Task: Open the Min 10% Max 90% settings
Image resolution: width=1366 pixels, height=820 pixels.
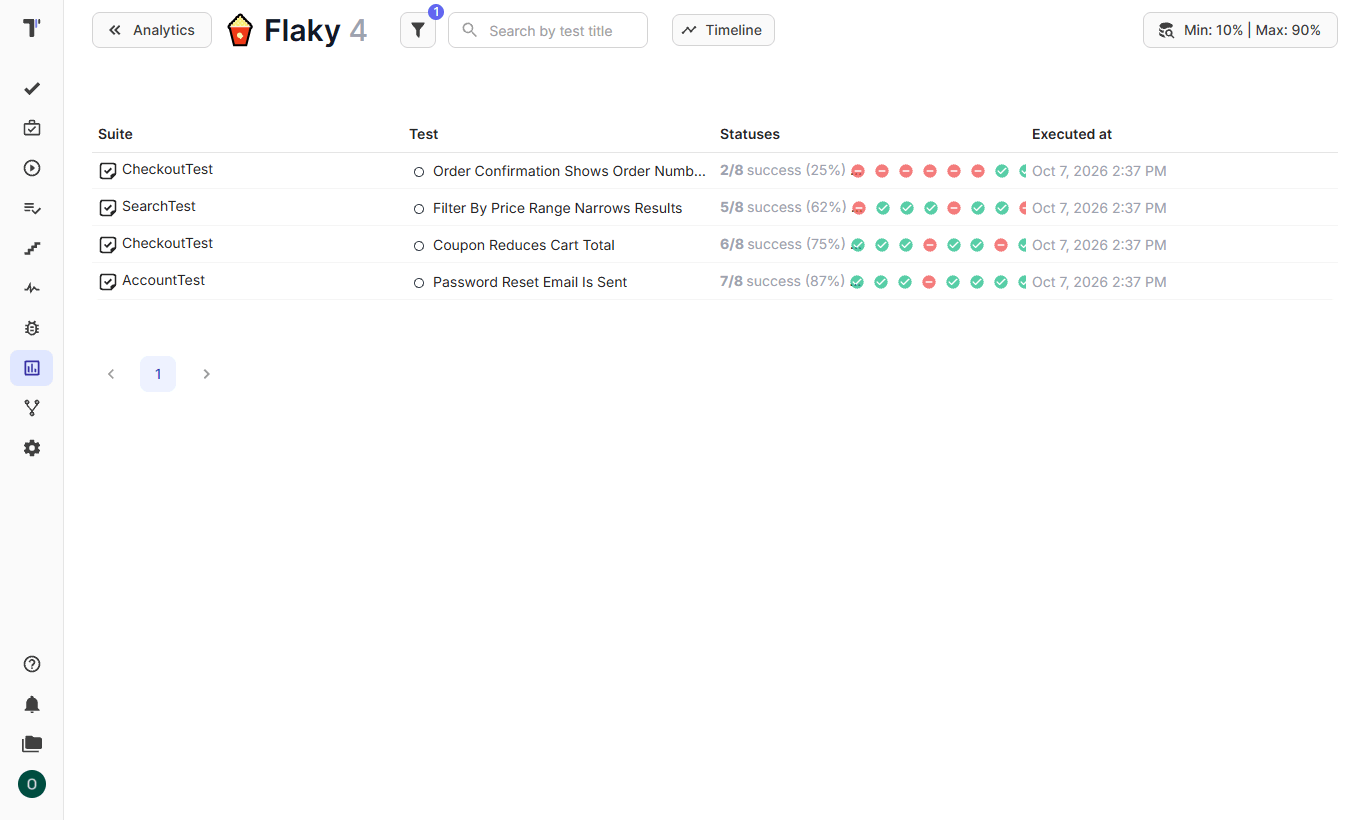Action: click(1240, 30)
